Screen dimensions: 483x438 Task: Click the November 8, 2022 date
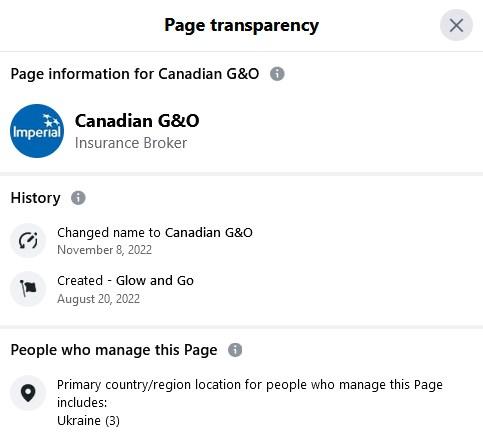(x=104, y=250)
